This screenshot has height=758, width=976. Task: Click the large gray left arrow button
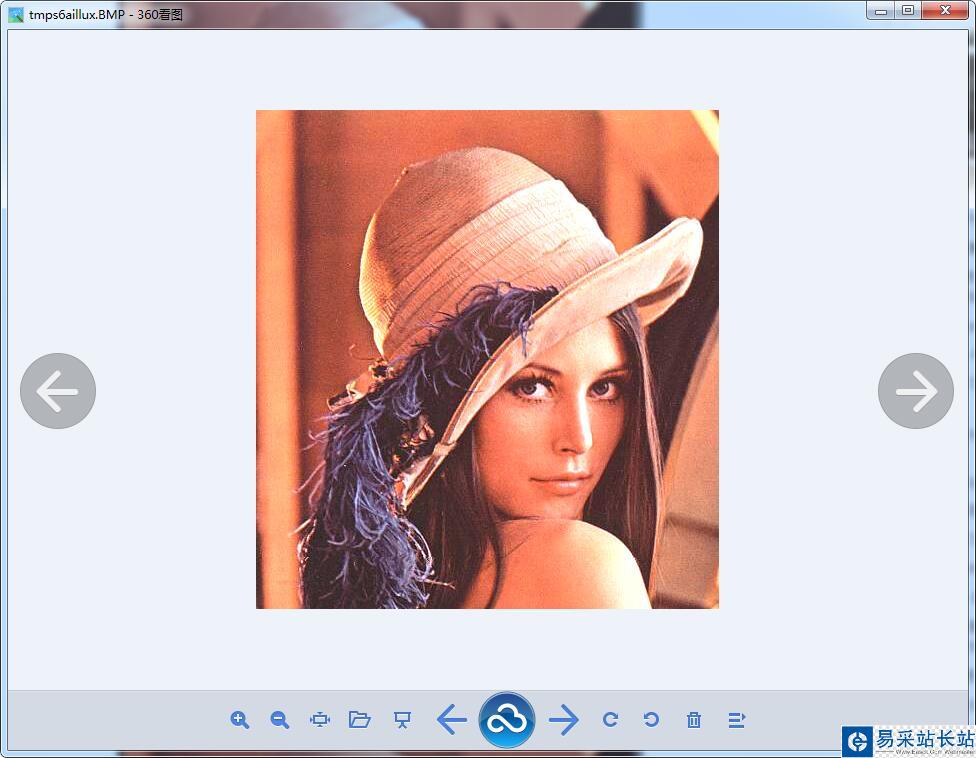pyautogui.click(x=58, y=391)
